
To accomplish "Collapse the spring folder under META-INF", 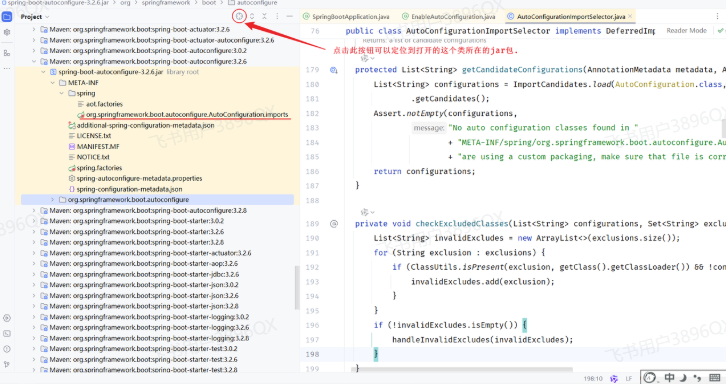I will pos(62,93).
